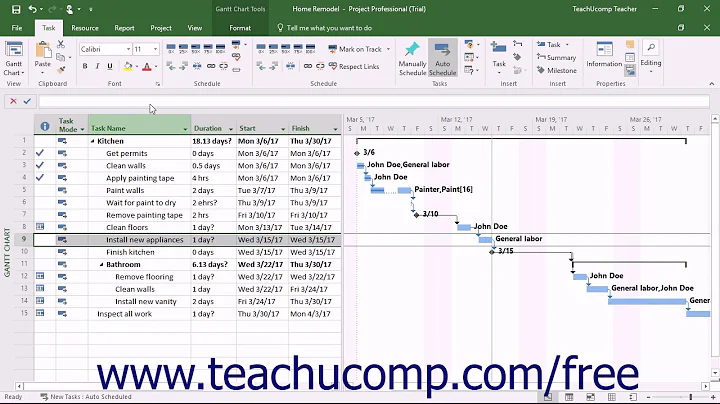720x404 pixels.
Task: Insert a Milestone from Insert group
Action: pyautogui.click(x=557, y=70)
